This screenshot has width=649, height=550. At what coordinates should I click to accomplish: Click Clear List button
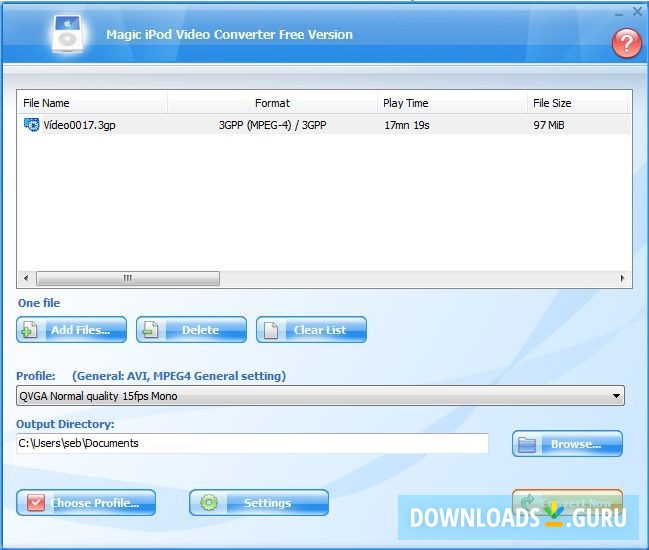(x=311, y=330)
